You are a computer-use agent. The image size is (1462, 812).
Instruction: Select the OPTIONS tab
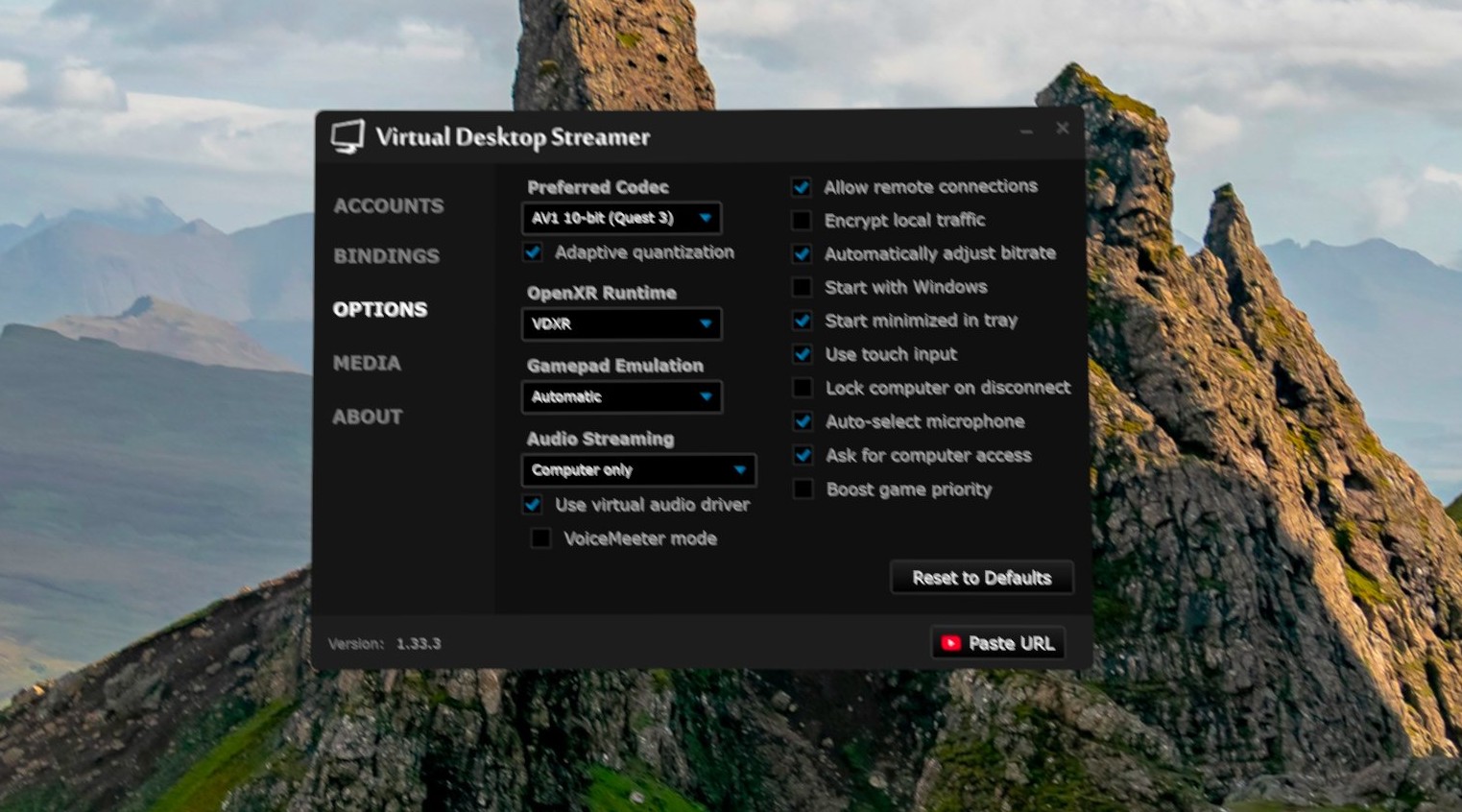coord(380,309)
